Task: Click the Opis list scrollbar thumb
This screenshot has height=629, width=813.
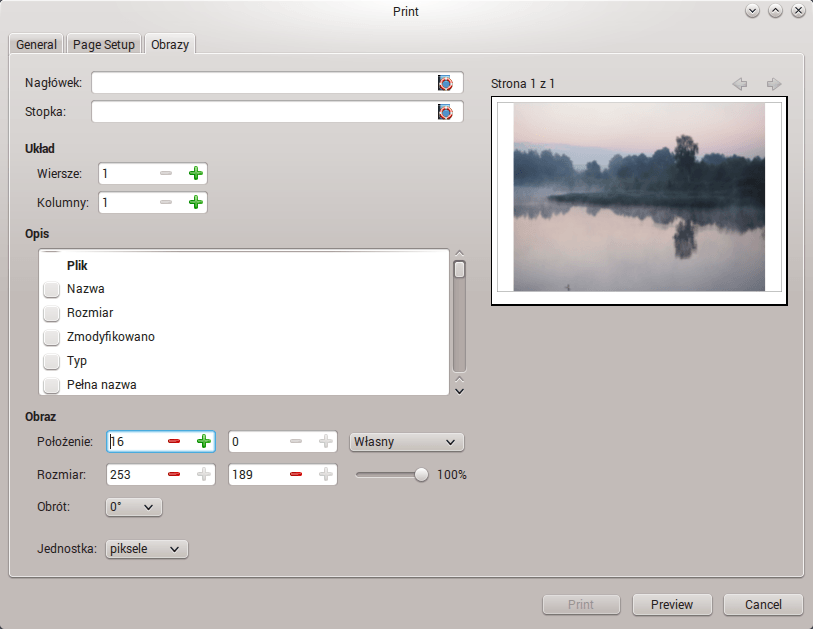Action: click(x=459, y=270)
